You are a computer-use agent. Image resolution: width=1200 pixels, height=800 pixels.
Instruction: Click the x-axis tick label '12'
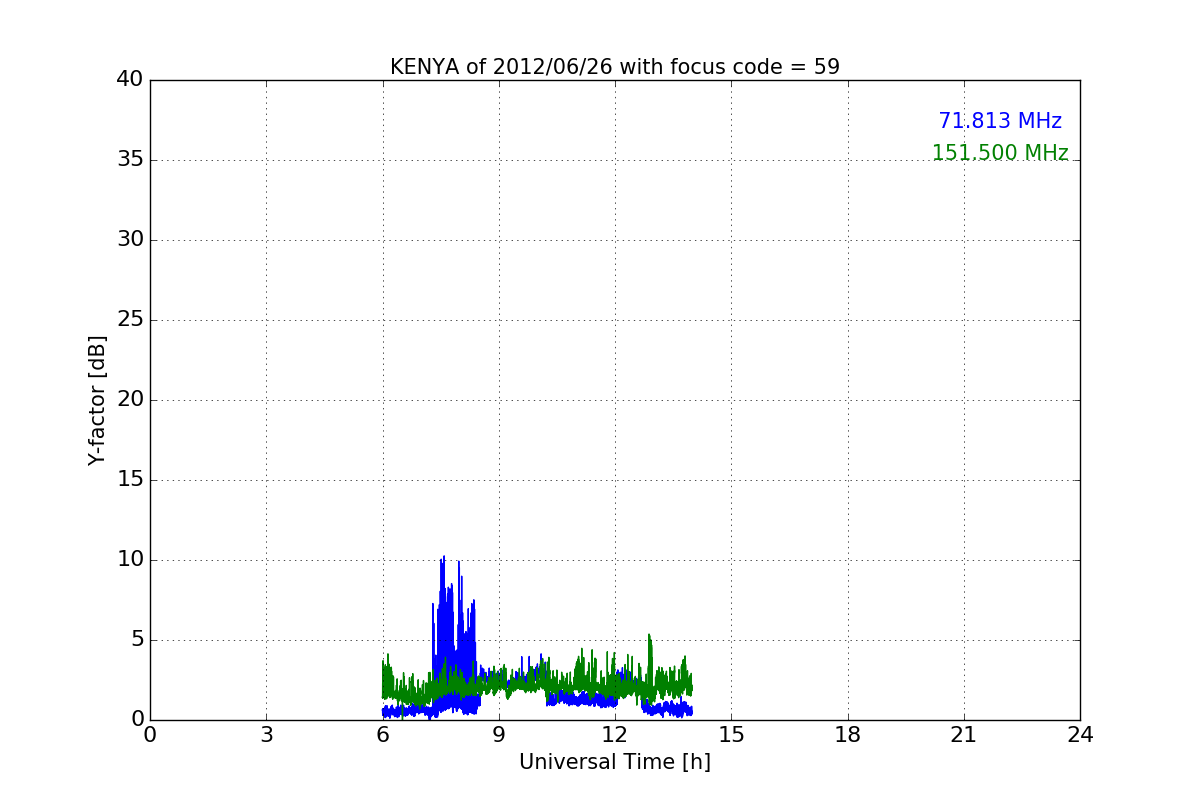pos(615,735)
